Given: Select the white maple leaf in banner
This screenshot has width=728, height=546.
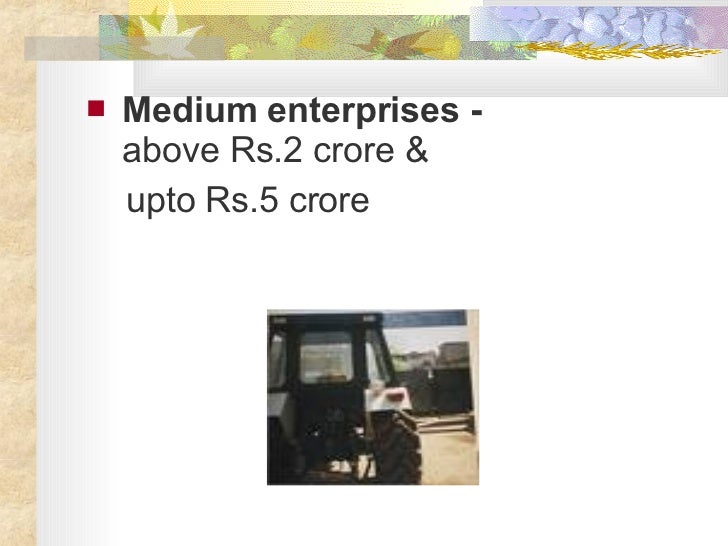Looking at the screenshot, I should tap(169, 35).
